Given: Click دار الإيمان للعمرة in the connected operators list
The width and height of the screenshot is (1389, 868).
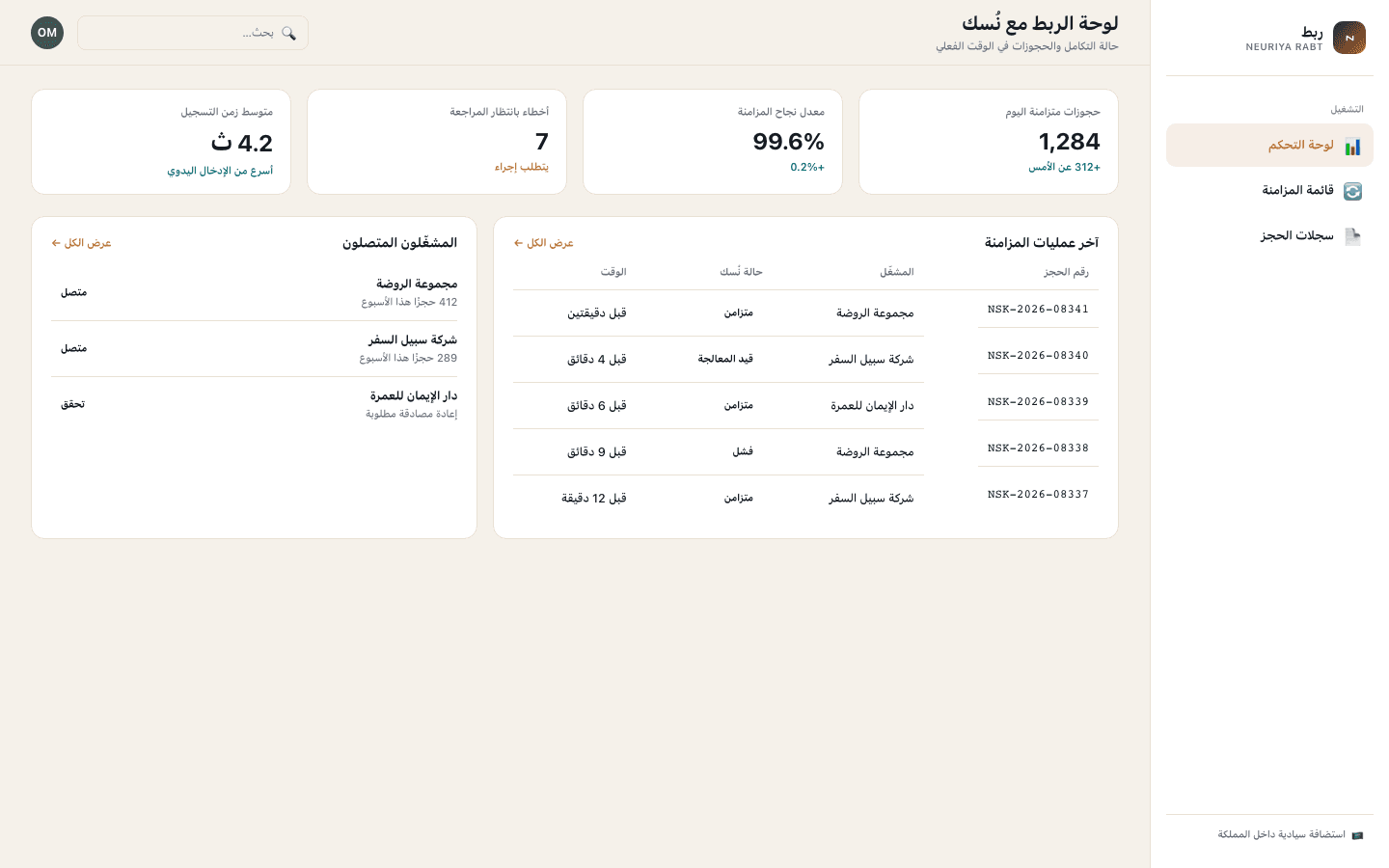Looking at the screenshot, I should [x=414, y=395].
